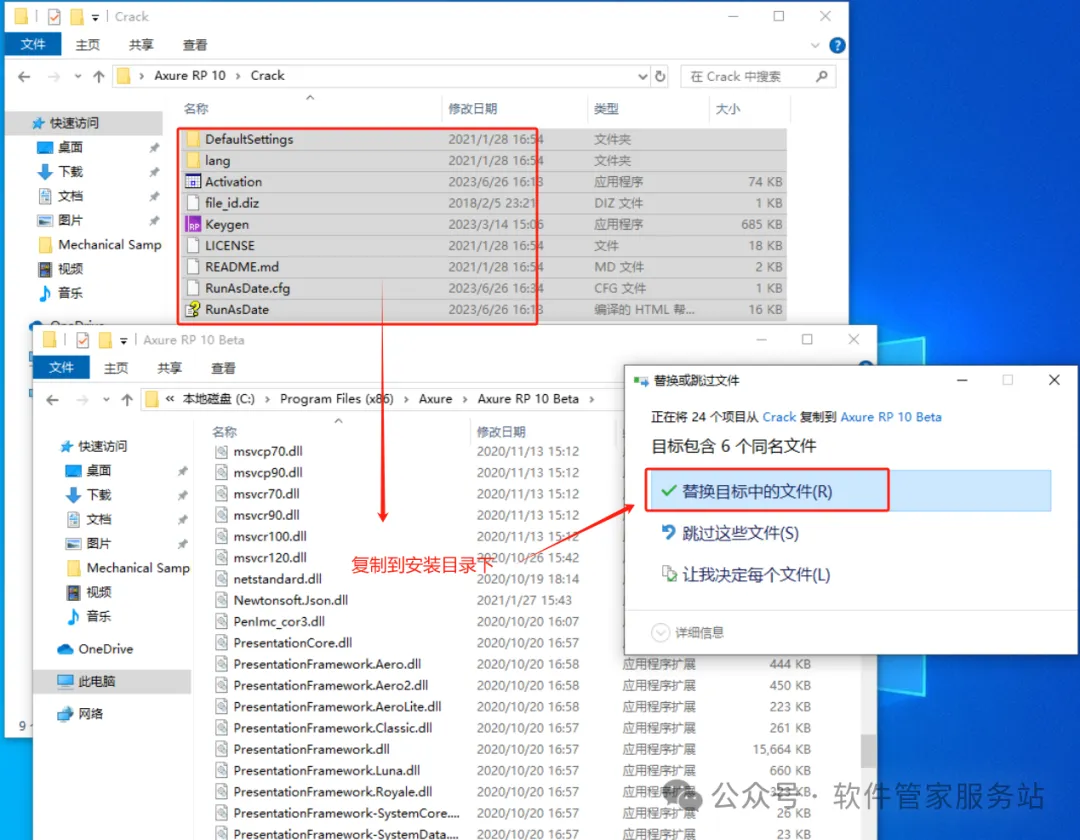
Task: Choose 替换目标中的文件(R) option
Action: coord(849,491)
